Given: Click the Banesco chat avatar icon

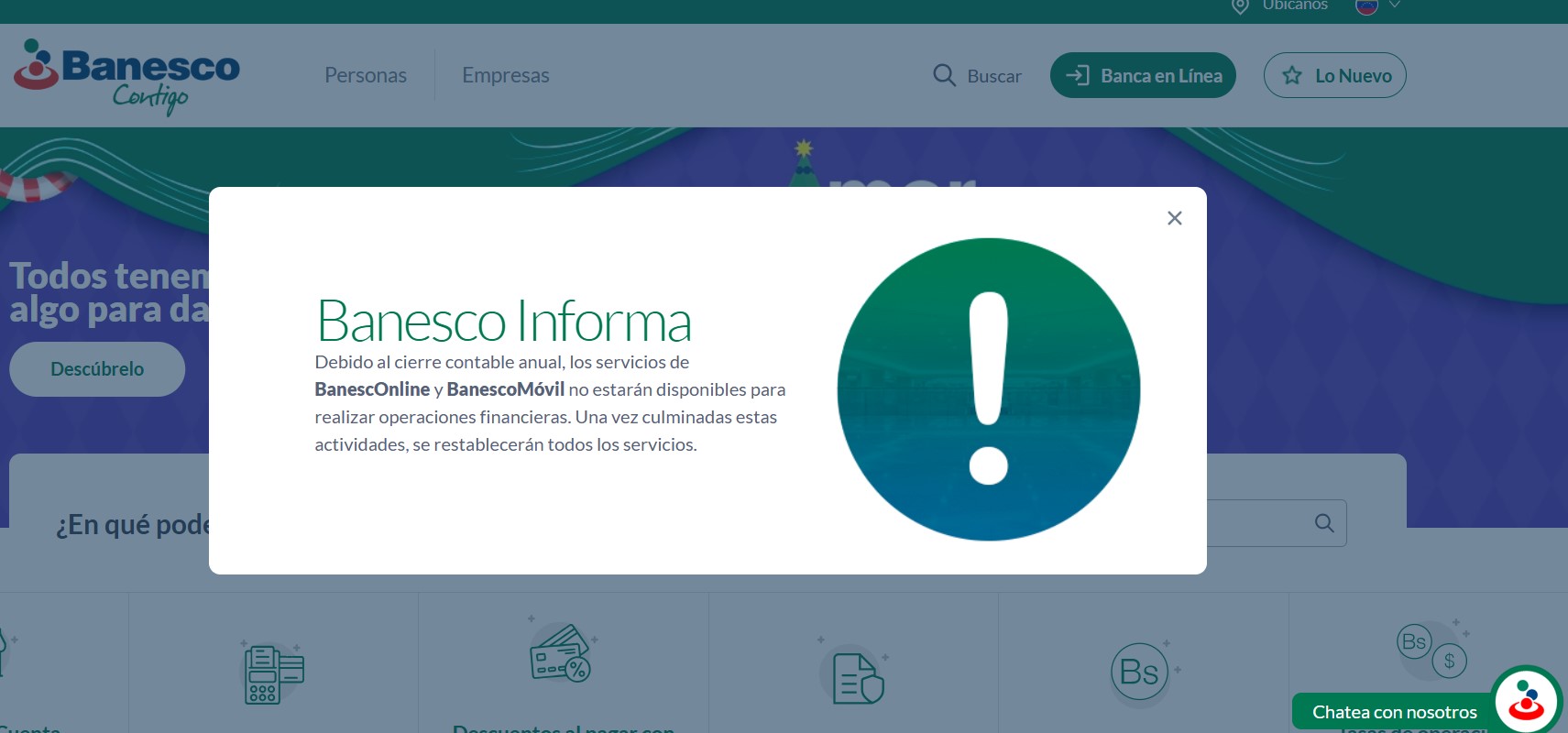Looking at the screenshot, I should [1527, 701].
